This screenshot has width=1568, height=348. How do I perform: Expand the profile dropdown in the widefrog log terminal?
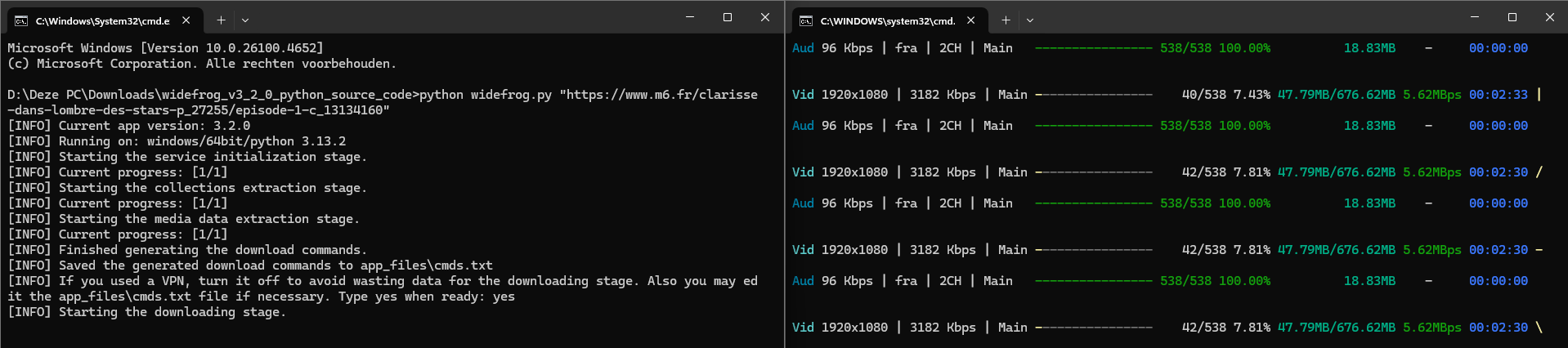245,20
